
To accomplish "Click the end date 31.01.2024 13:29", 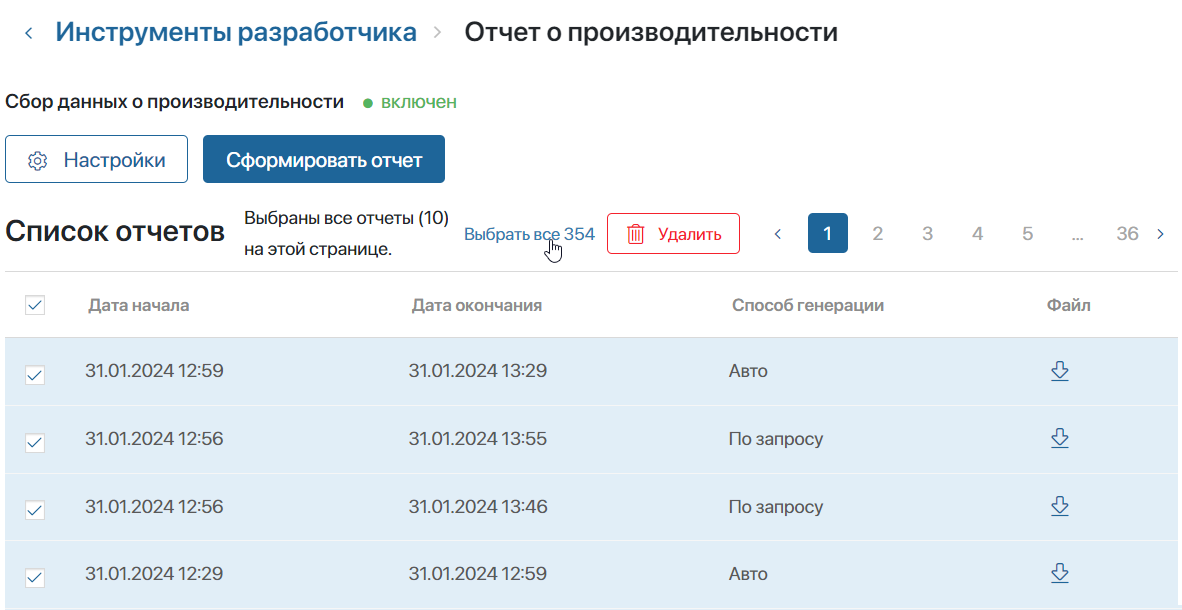I will pos(478,371).
